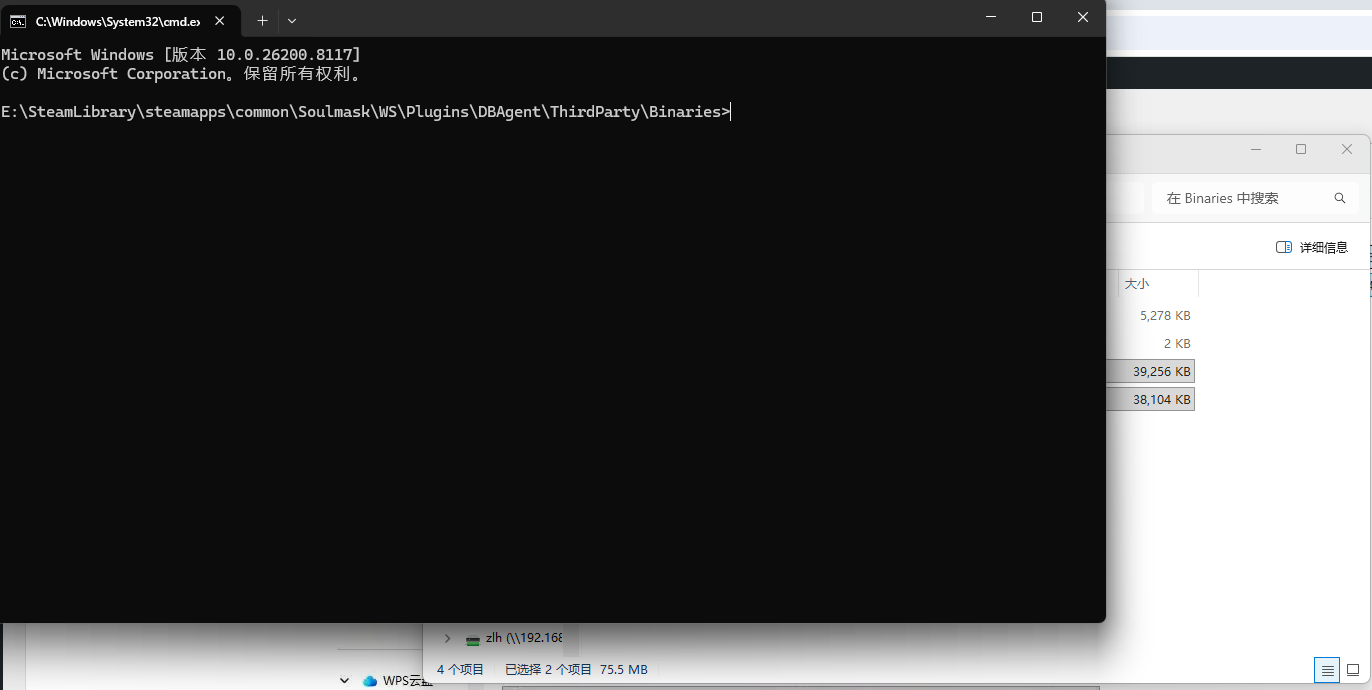Click the WPS cloud drive icon
This screenshot has height=690, width=1372.
[370, 680]
